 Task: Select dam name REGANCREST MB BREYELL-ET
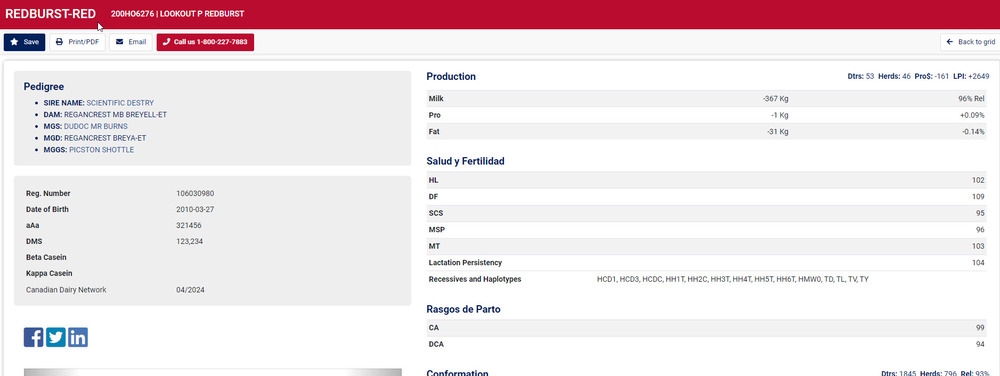click(x=115, y=115)
